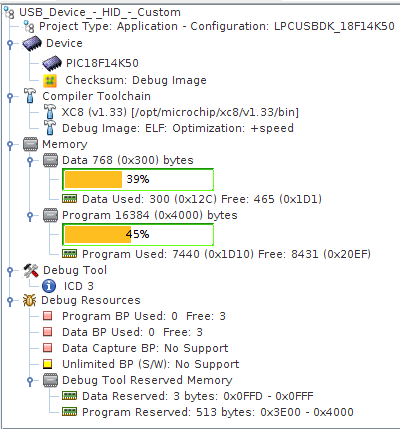The image size is (400, 429).
Task: Collapse the Program 16384 bytes node
Action: pos(30,216)
